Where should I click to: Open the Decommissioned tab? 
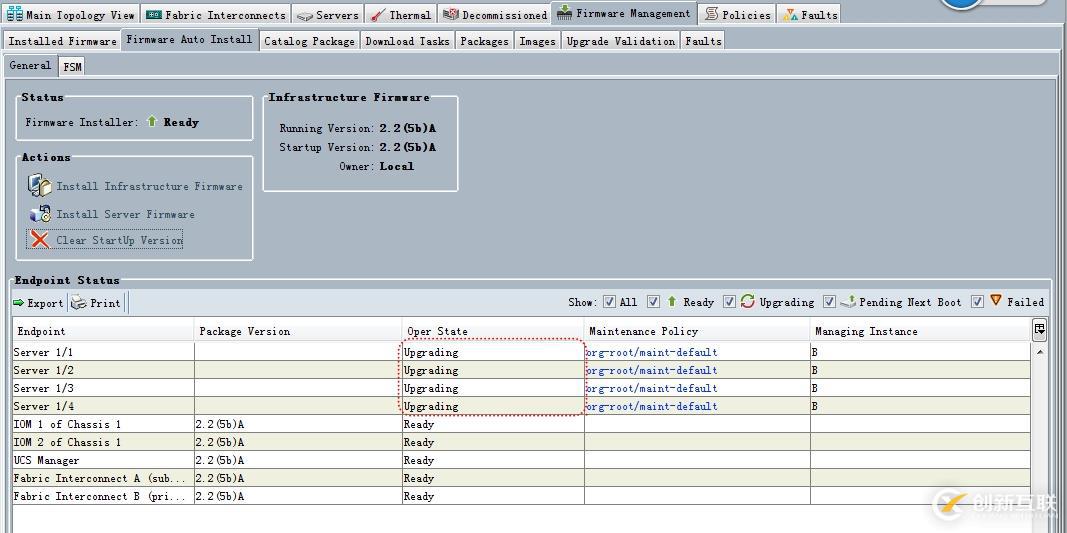(x=495, y=14)
